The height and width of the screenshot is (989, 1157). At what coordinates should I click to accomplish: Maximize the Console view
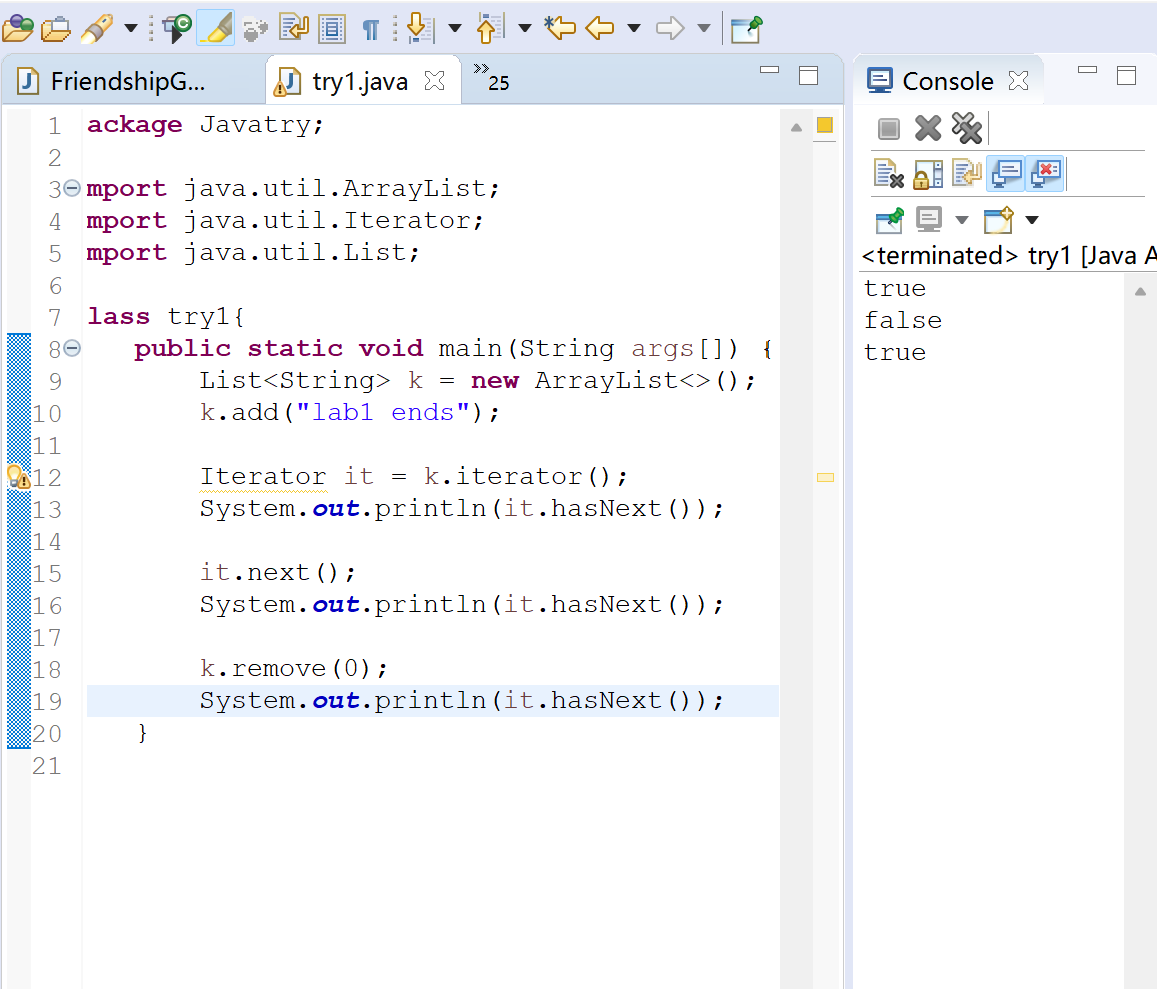(x=1127, y=75)
